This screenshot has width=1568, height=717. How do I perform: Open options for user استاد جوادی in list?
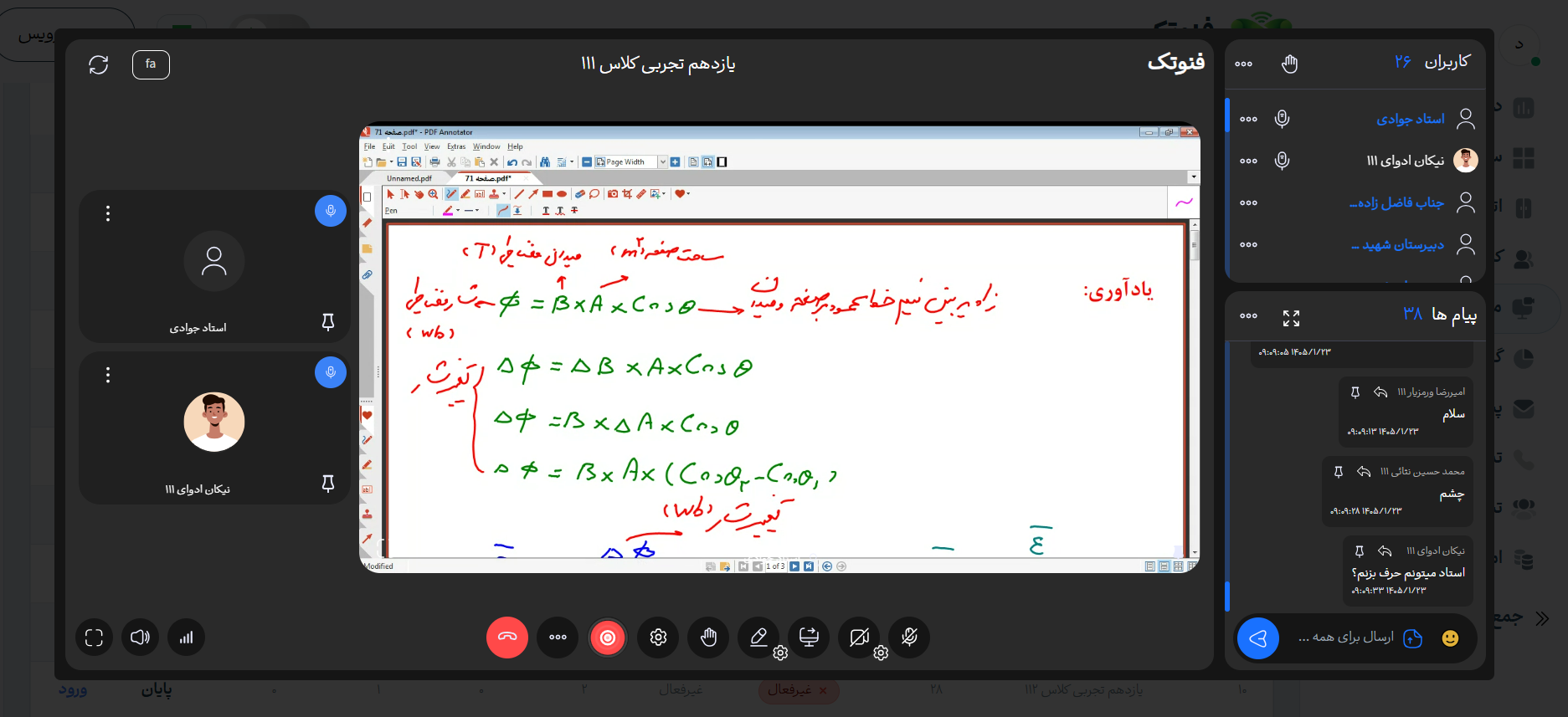[x=1248, y=119]
